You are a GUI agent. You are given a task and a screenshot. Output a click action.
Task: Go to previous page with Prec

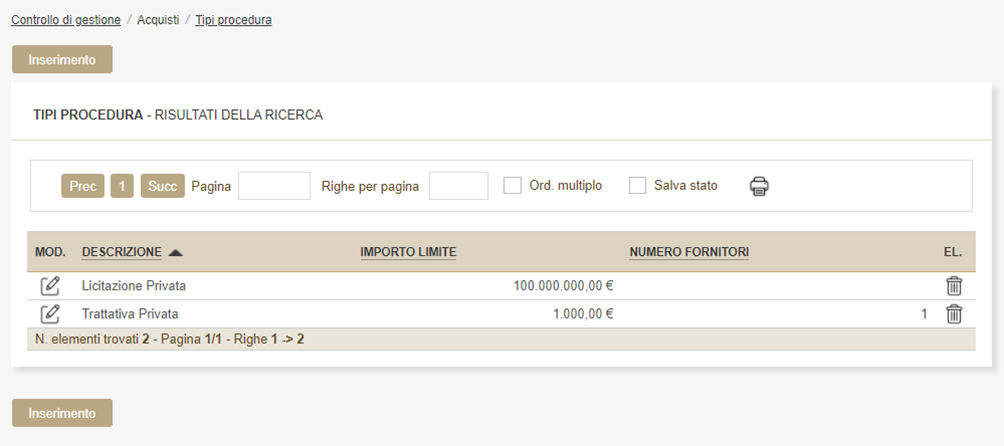click(x=83, y=186)
